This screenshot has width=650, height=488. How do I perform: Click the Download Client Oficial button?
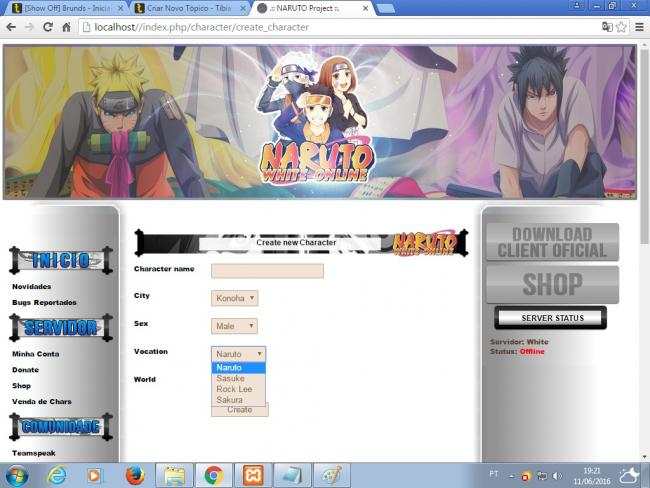click(x=552, y=243)
